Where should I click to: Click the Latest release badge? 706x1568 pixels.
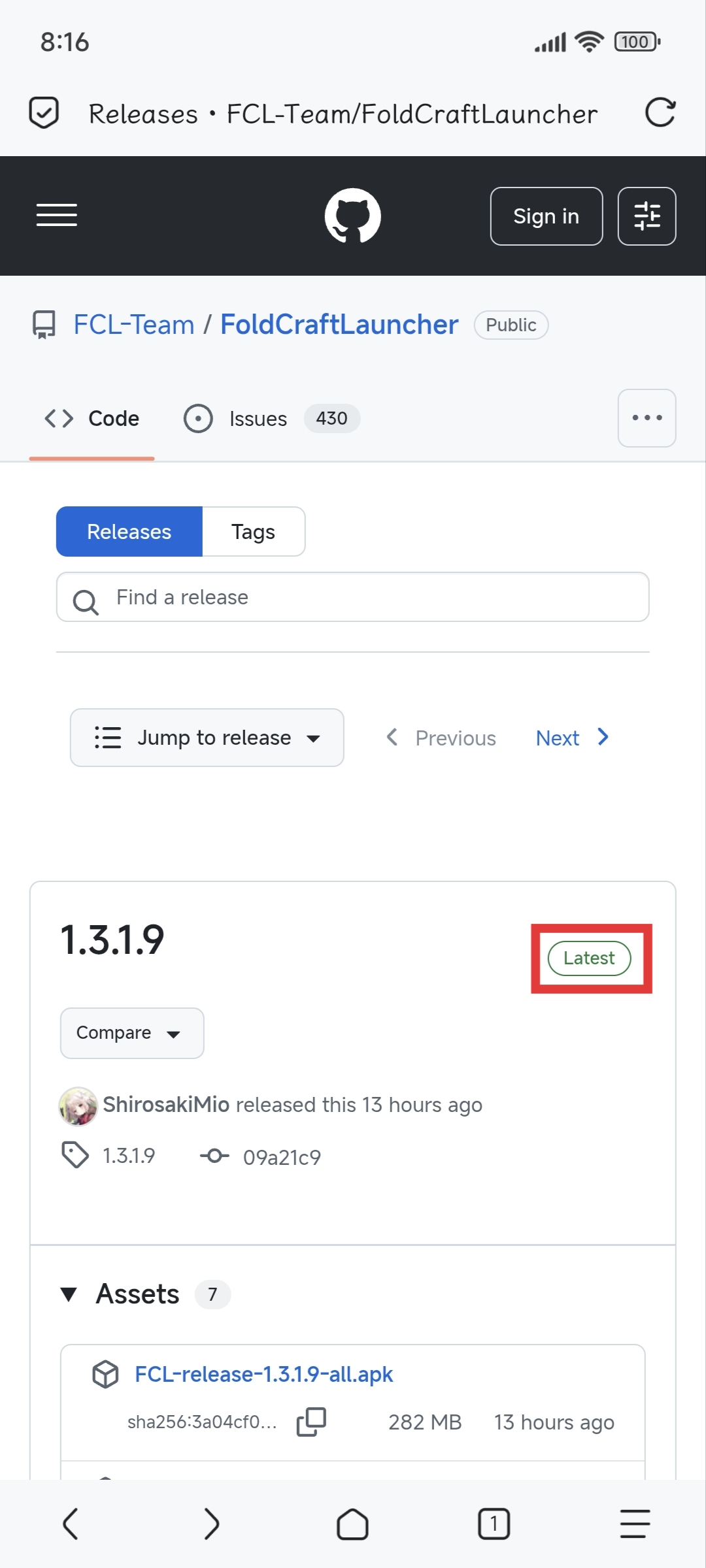(x=589, y=958)
